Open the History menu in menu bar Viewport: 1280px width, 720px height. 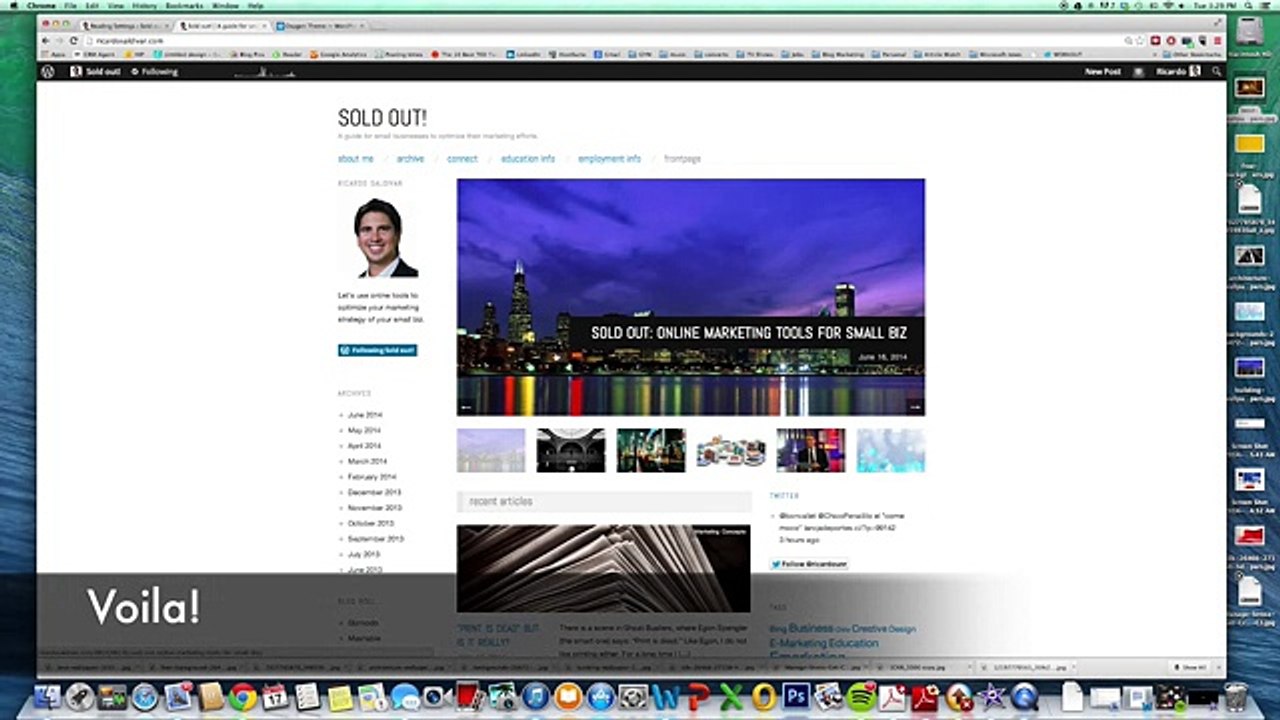(144, 6)
